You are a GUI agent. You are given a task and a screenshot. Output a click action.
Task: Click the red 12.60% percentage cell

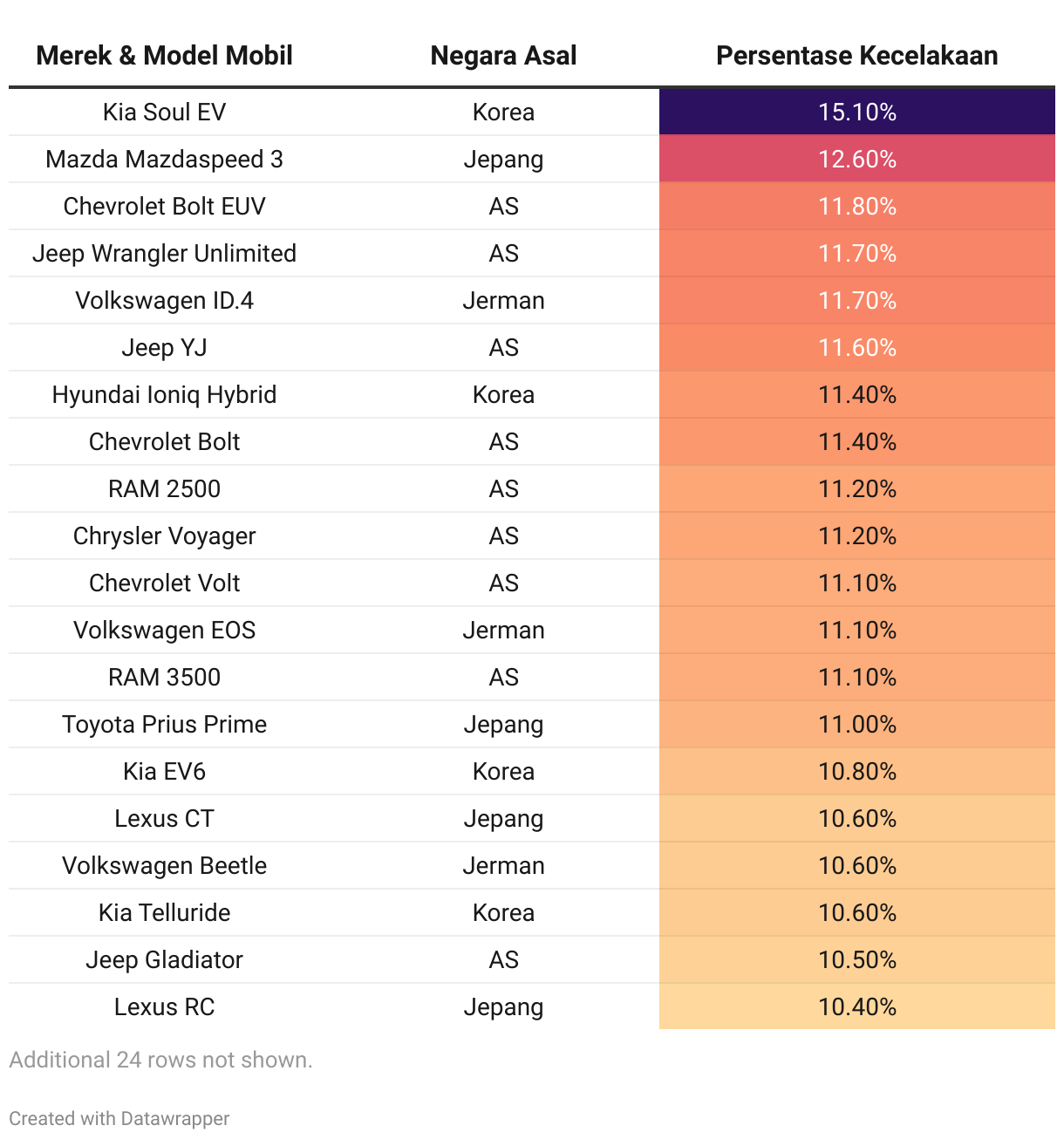coord(856,160)
